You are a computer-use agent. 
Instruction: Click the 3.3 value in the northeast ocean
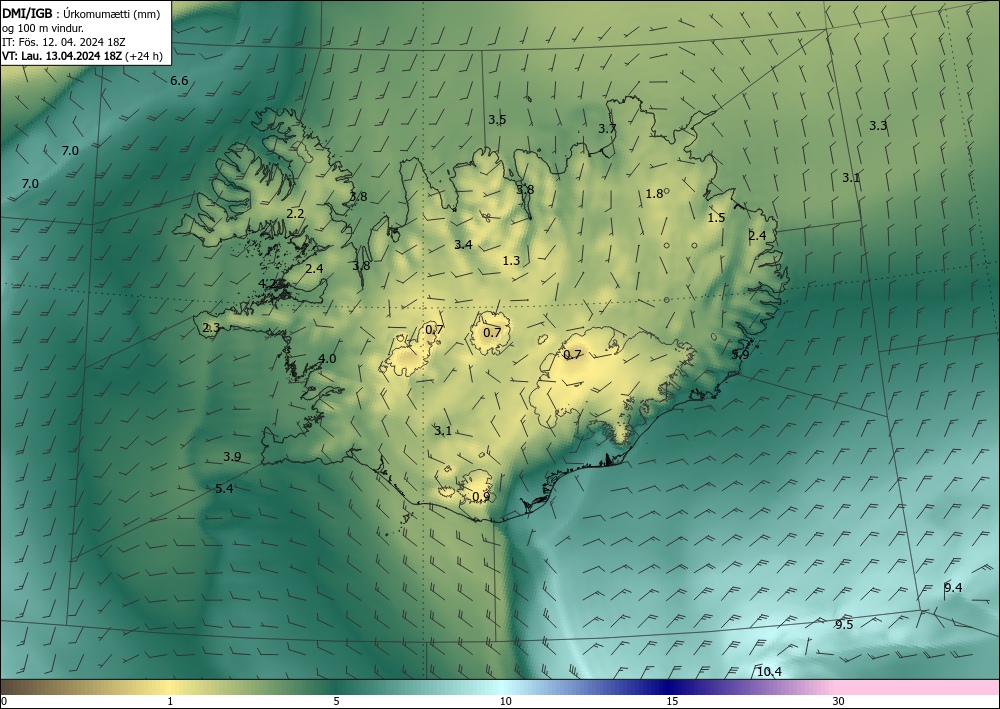(x=878, y=126)
